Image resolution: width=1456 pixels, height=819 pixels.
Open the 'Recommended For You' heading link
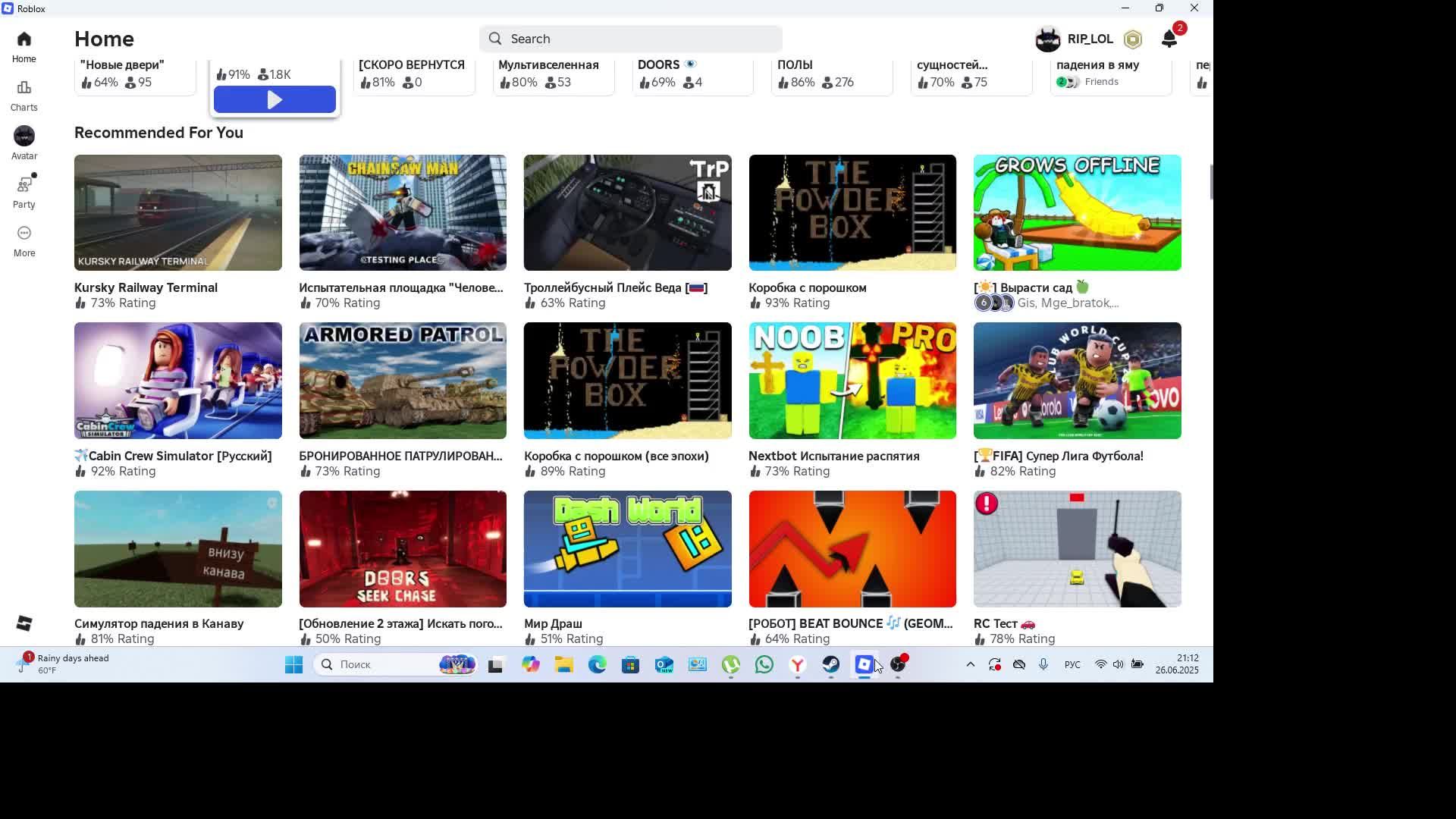[x=158, y=133]
